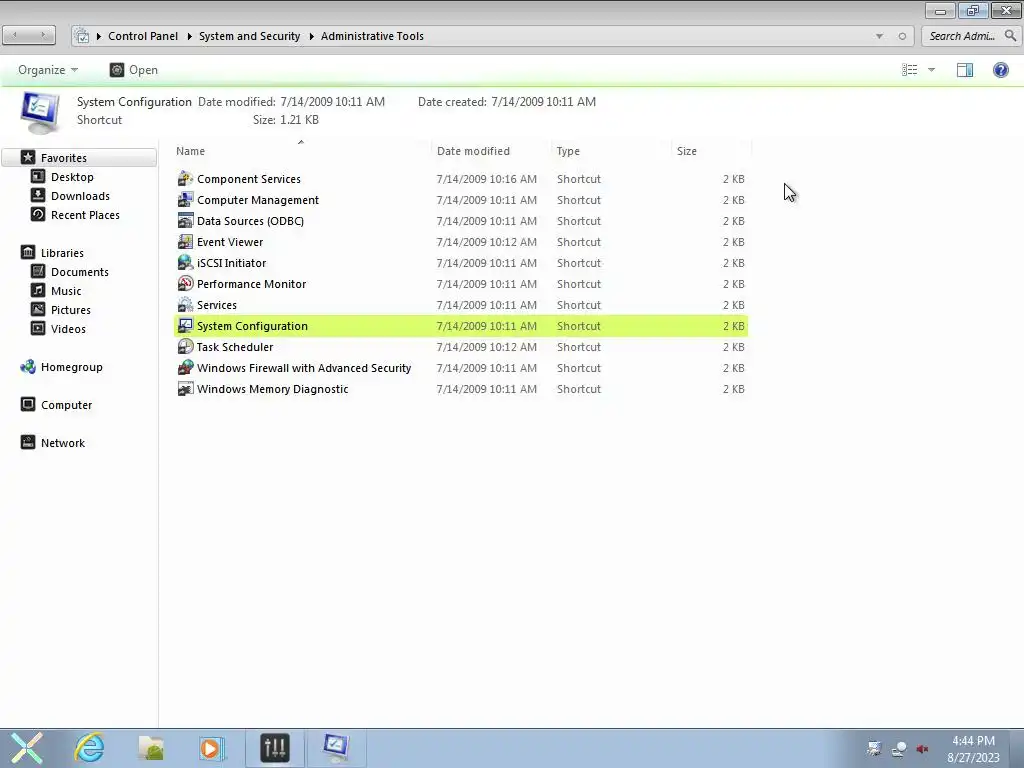Click the network tray icon
Screen dimensions: 1024x768
[899, 749]
